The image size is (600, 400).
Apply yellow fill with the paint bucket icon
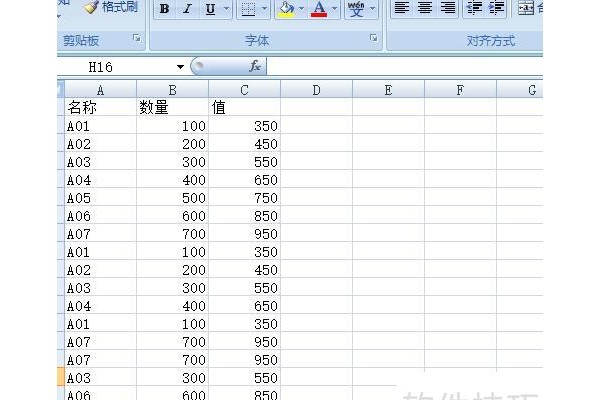(x=286, y=8)
